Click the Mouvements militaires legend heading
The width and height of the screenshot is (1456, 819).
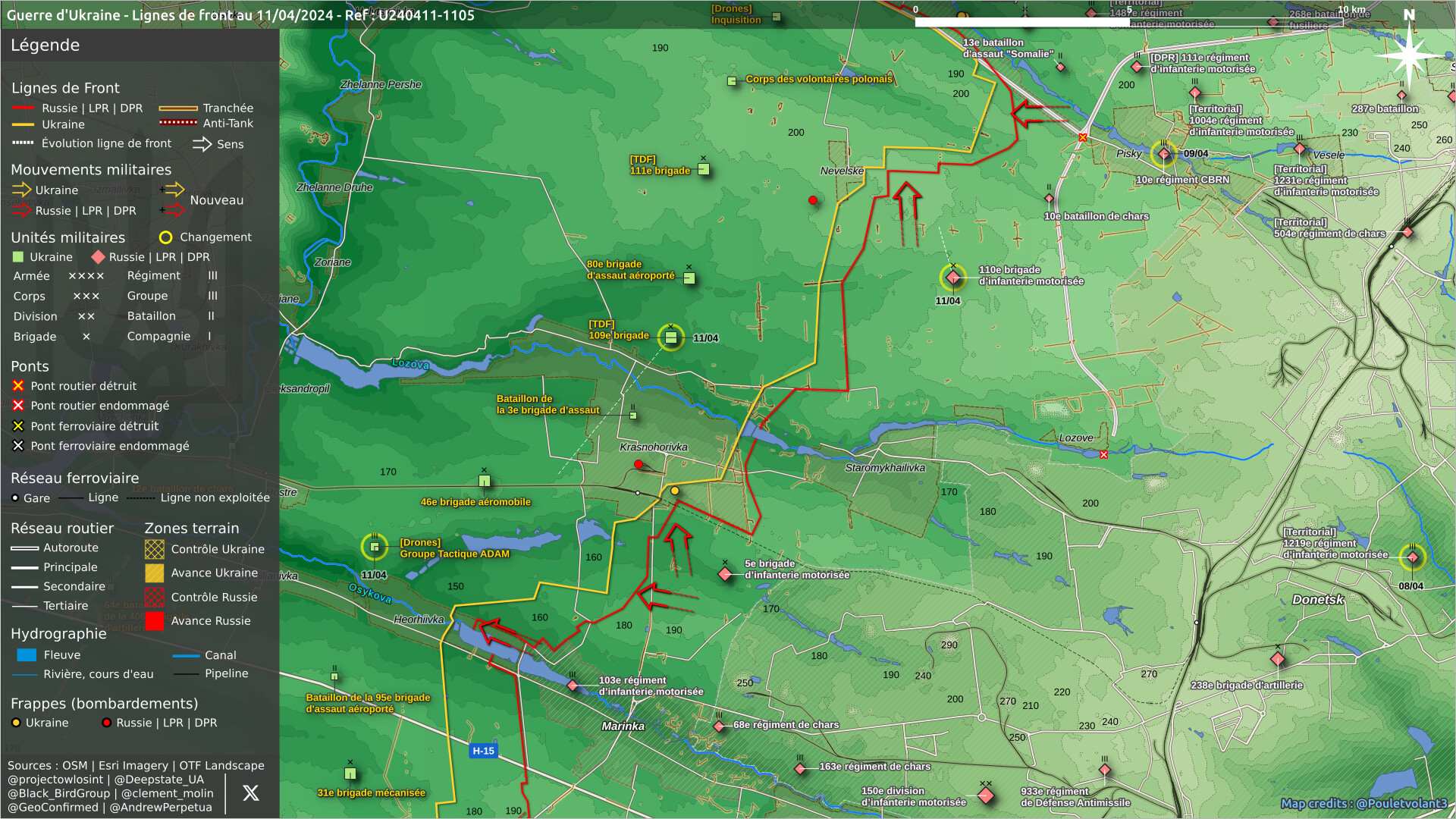[91, 170]
